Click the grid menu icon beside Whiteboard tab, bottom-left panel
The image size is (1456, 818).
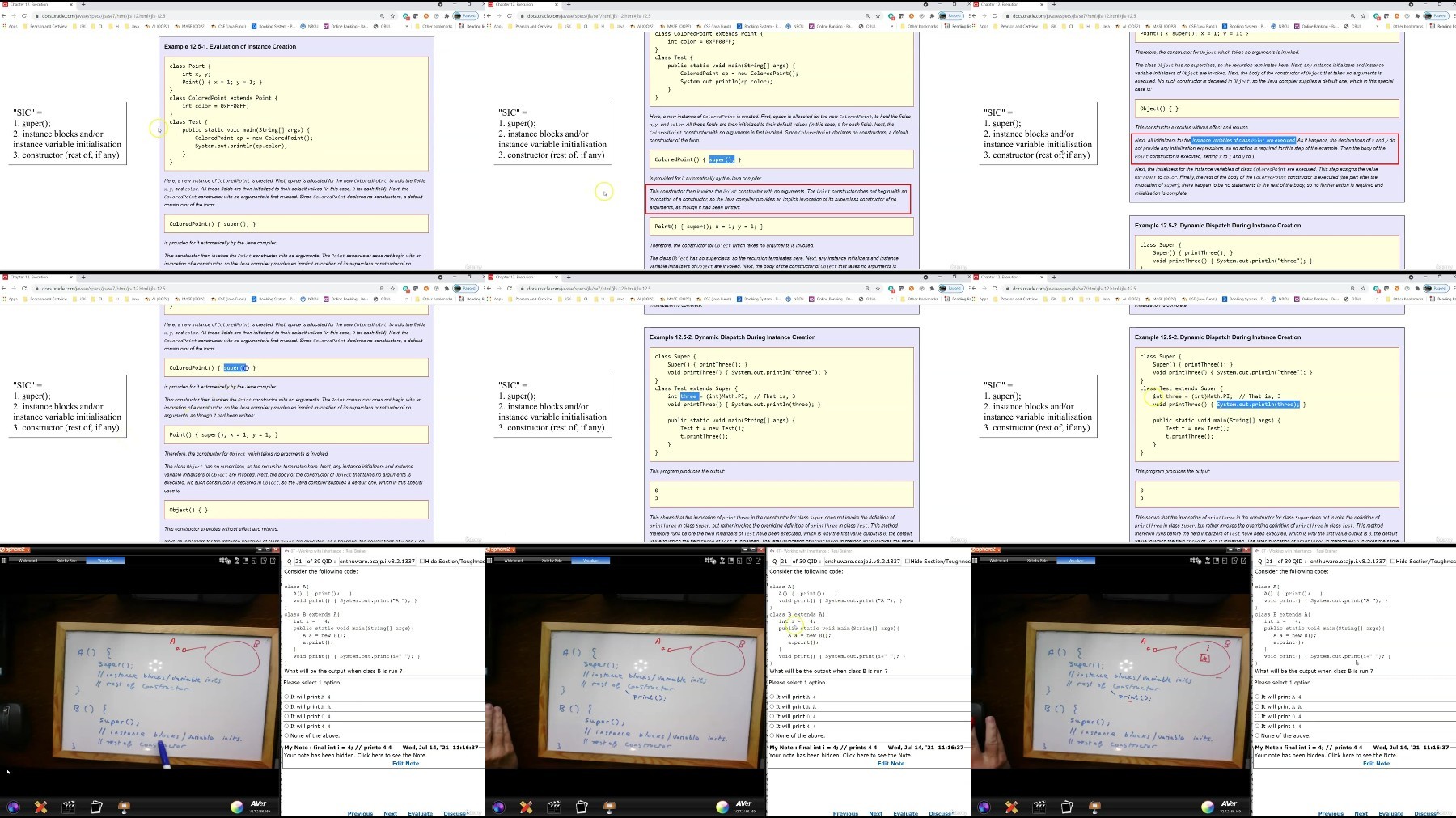[4, 560]
